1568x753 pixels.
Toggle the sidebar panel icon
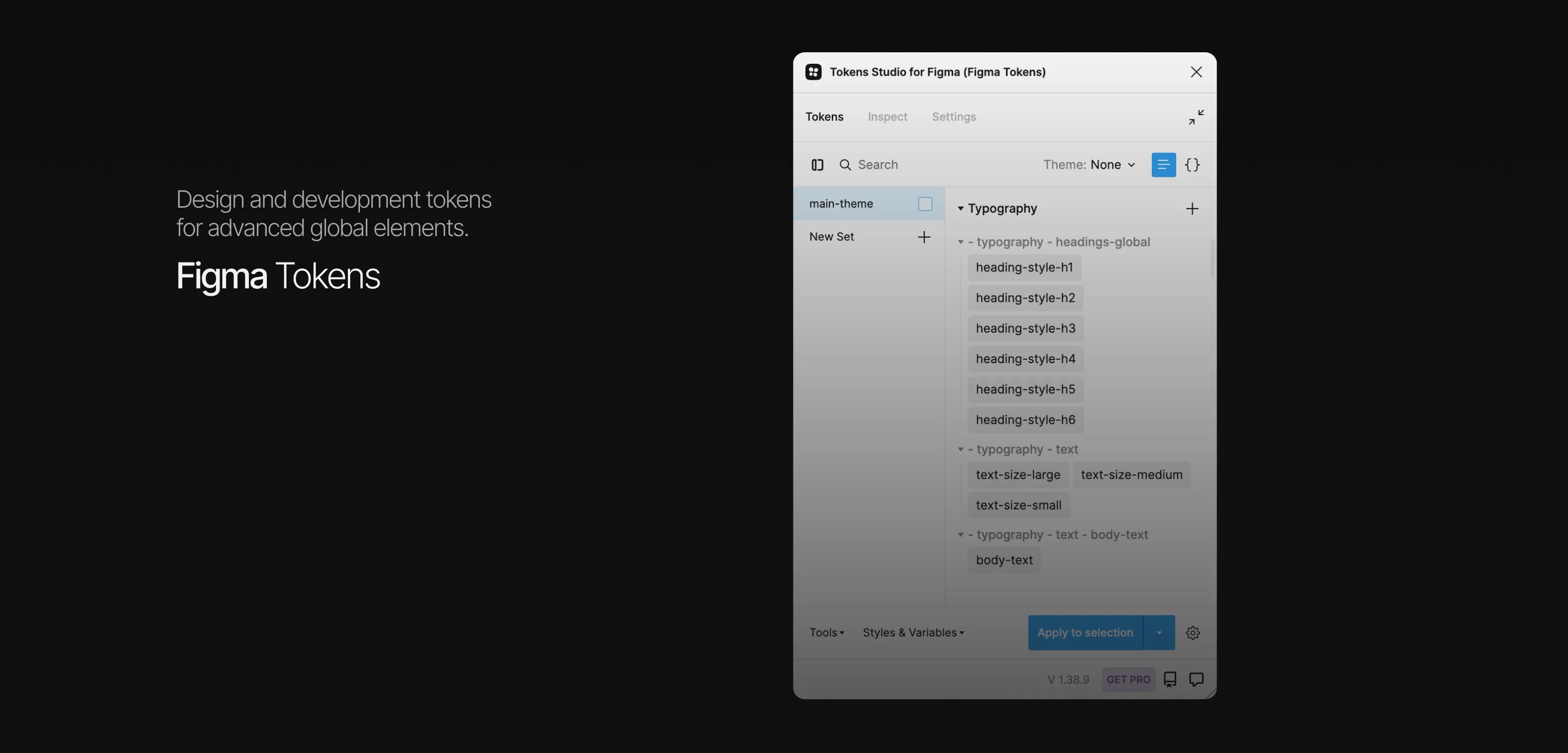[817, 164]
